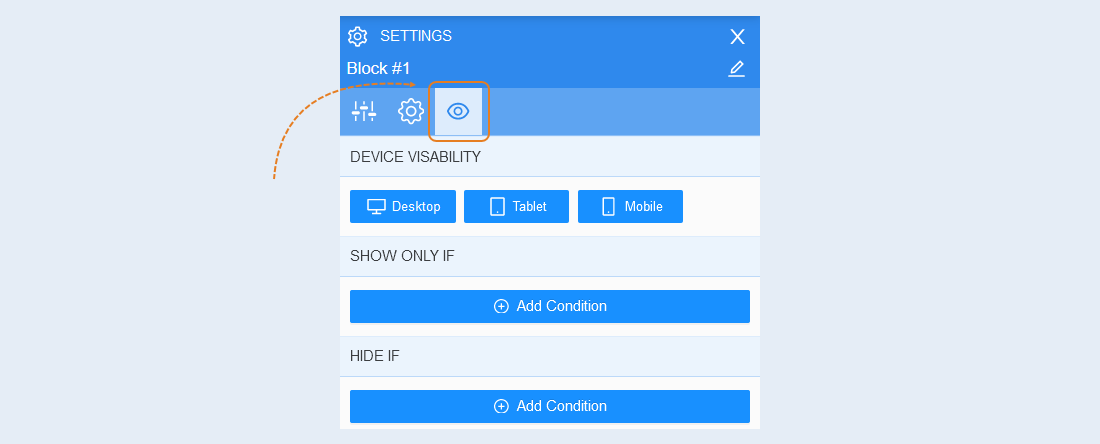Click the pencil icon to rename Block #1

tap(736, 69)
